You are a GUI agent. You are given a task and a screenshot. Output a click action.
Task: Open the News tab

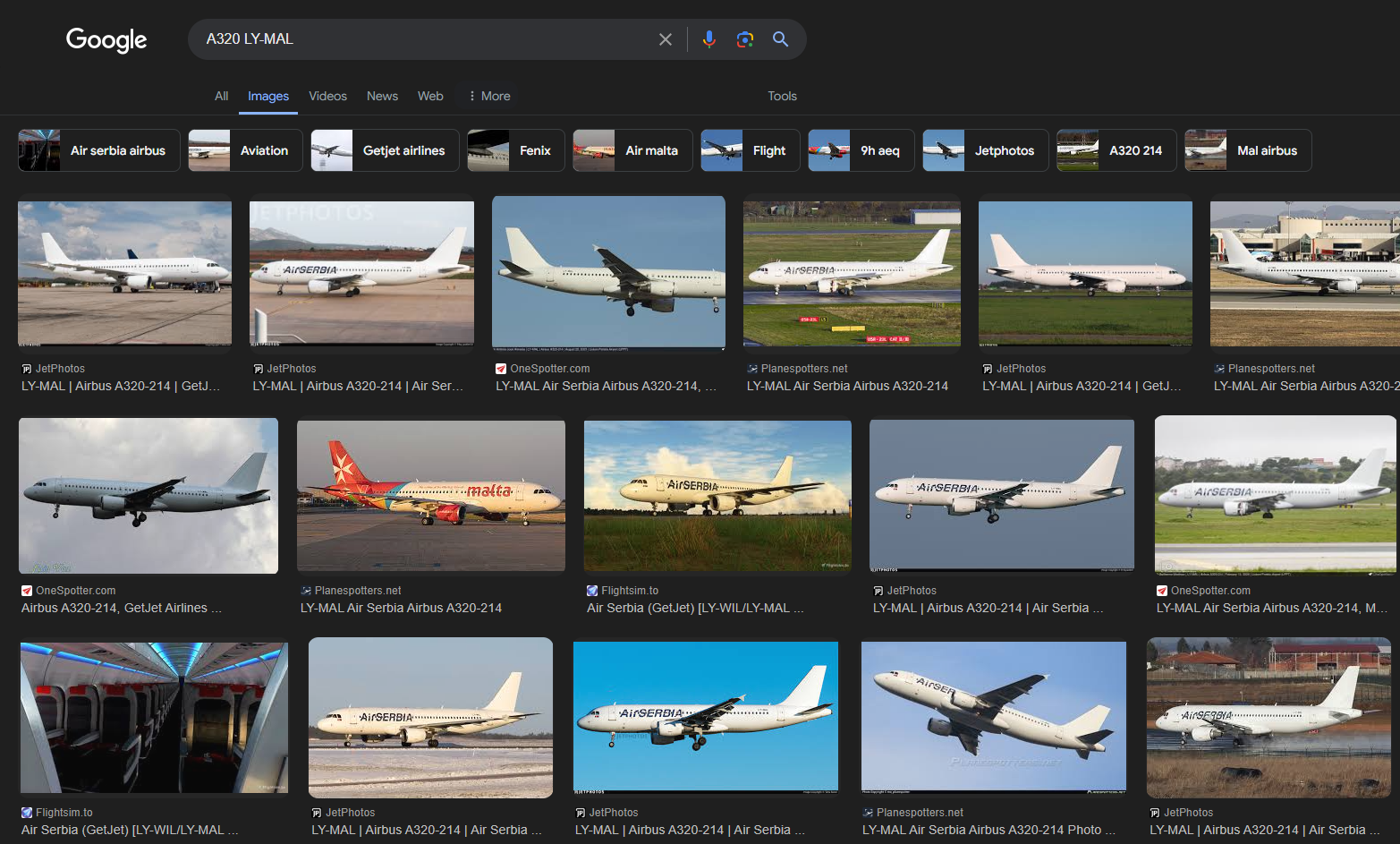point(382,96)
